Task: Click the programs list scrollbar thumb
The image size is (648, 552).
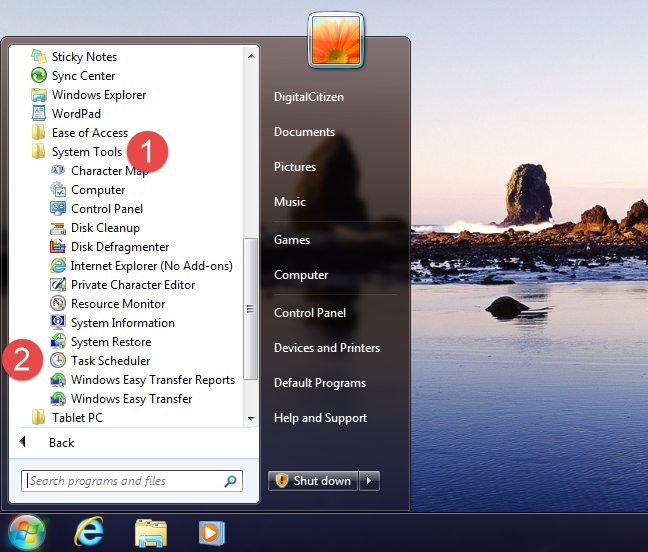Action: click(x=250, y=309)
